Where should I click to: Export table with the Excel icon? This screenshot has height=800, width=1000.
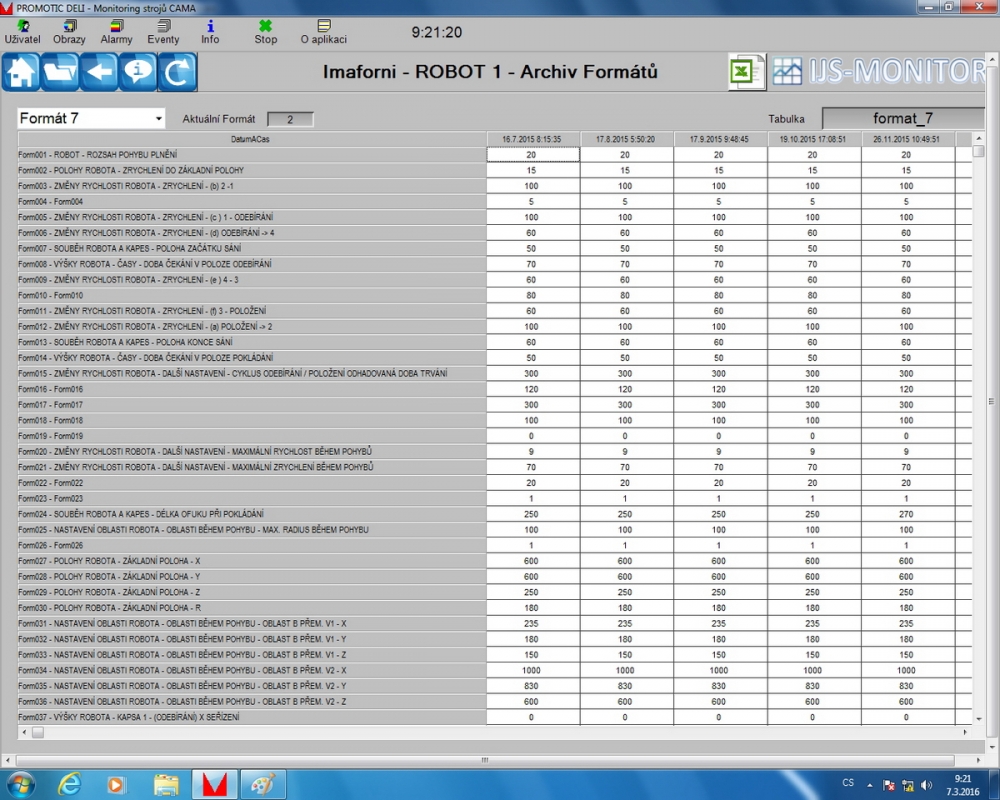[746, 72]
